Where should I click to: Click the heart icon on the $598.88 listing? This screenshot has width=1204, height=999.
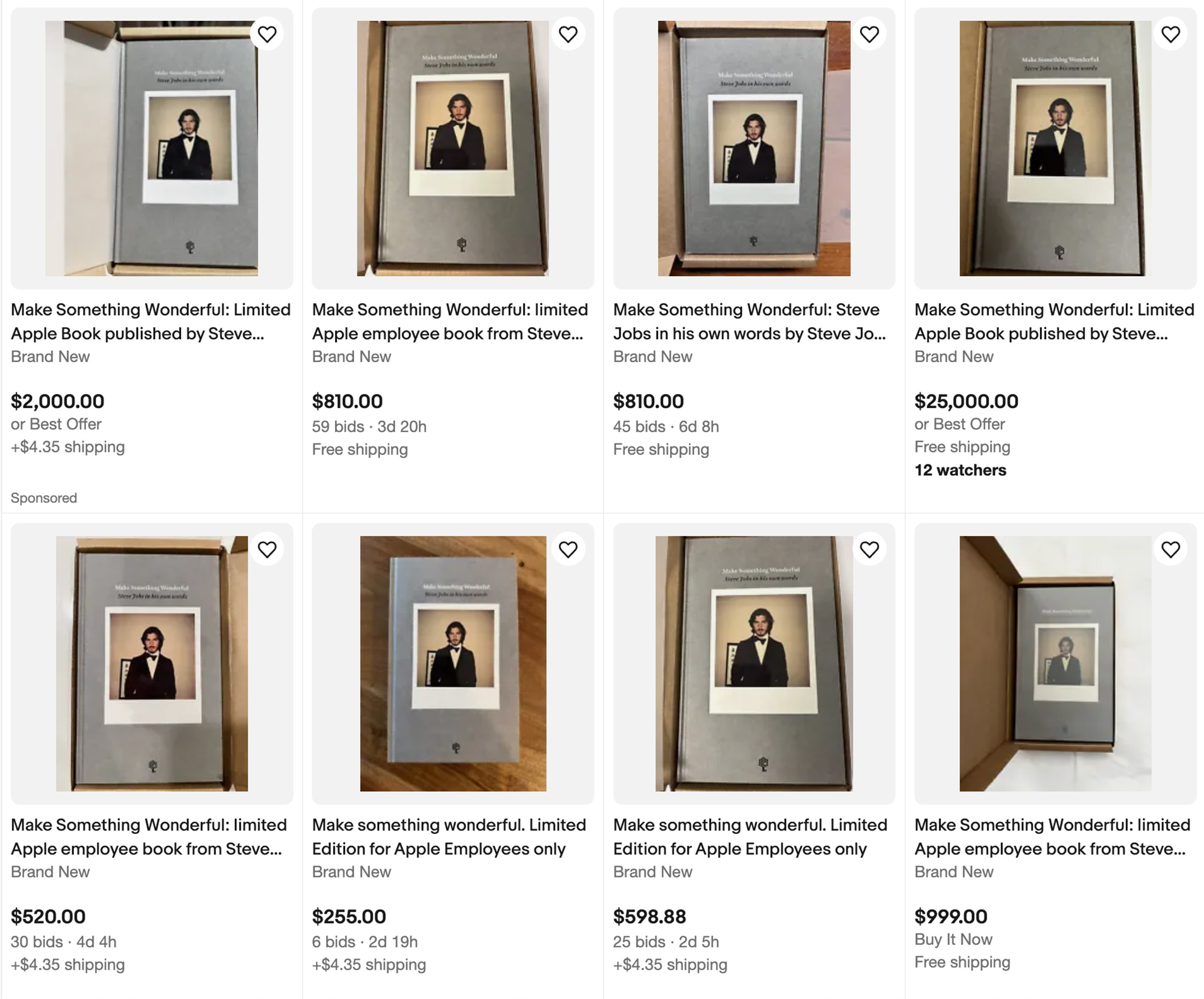pos(869,549)
